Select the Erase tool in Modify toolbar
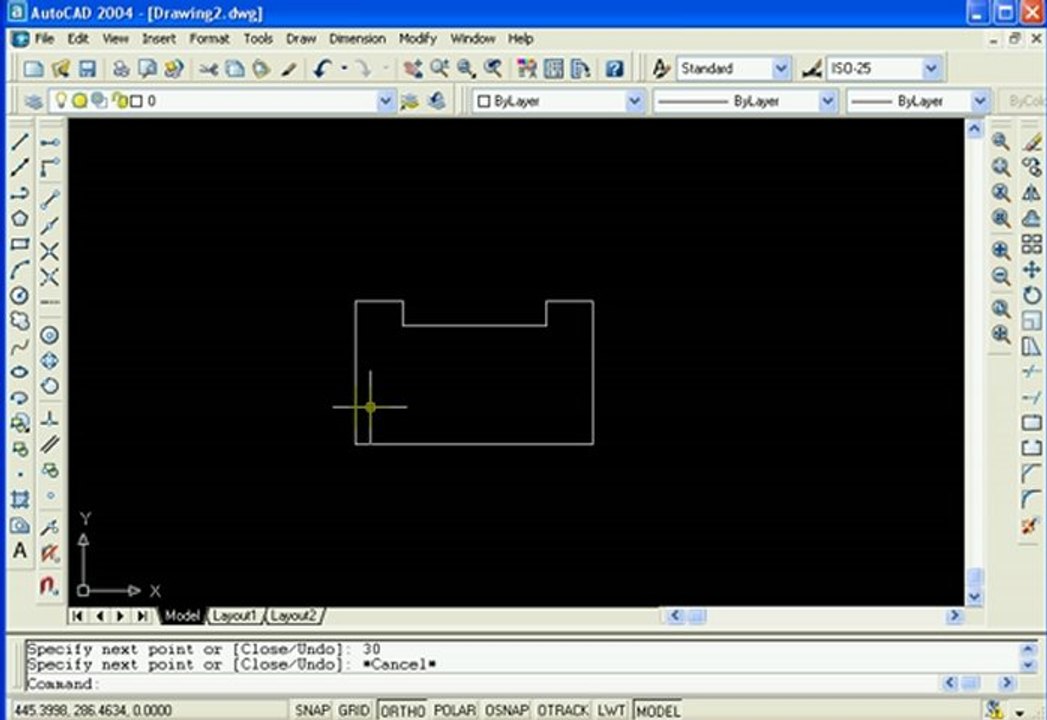The image size is (1047, 720). (1032, 141)
